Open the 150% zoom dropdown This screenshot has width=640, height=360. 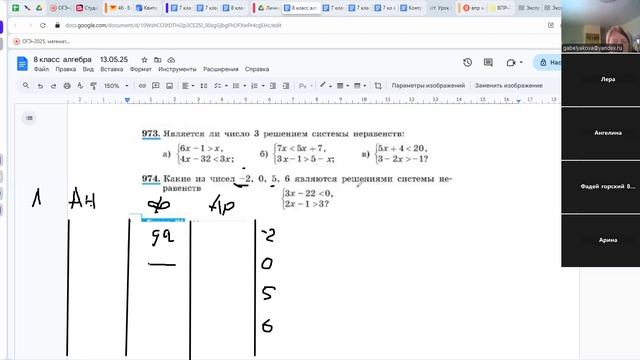[116, 86]
